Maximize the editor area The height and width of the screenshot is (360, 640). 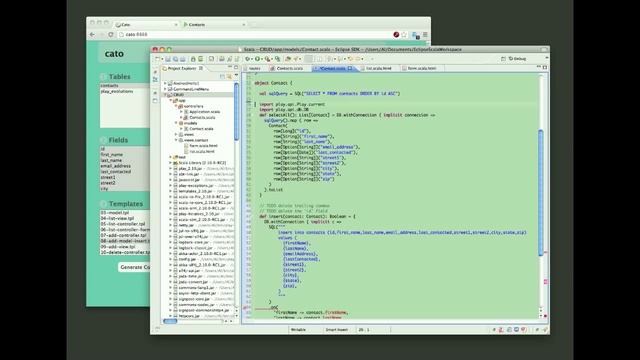coord(545,67)
